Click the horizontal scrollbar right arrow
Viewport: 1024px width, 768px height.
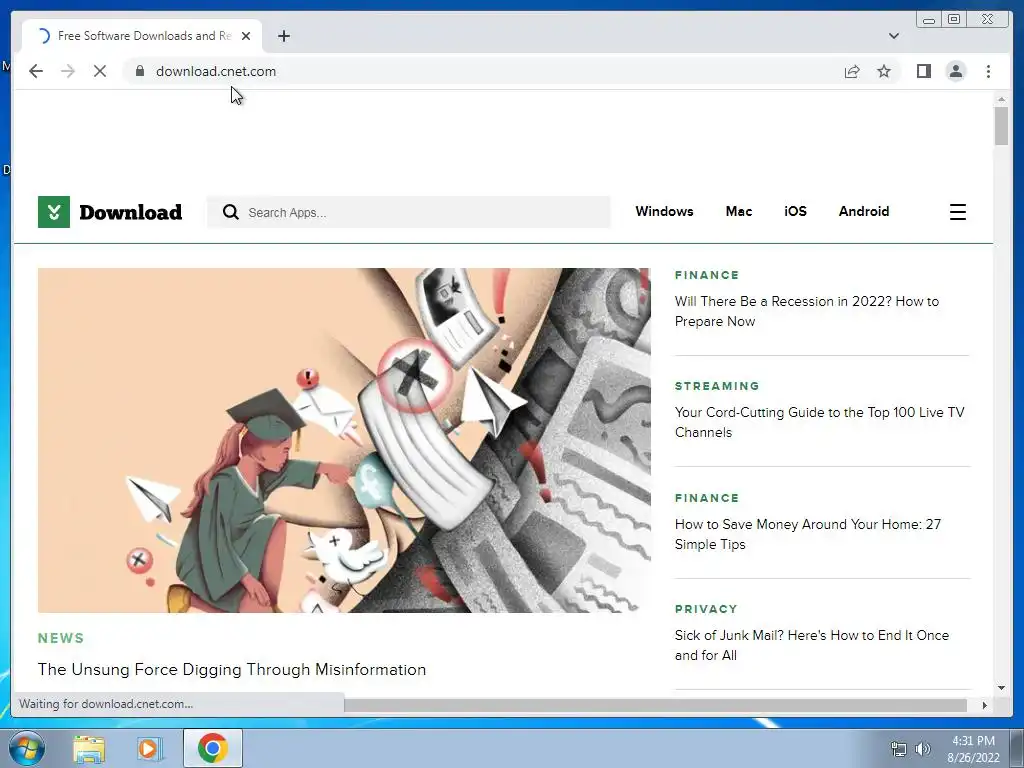985,705
